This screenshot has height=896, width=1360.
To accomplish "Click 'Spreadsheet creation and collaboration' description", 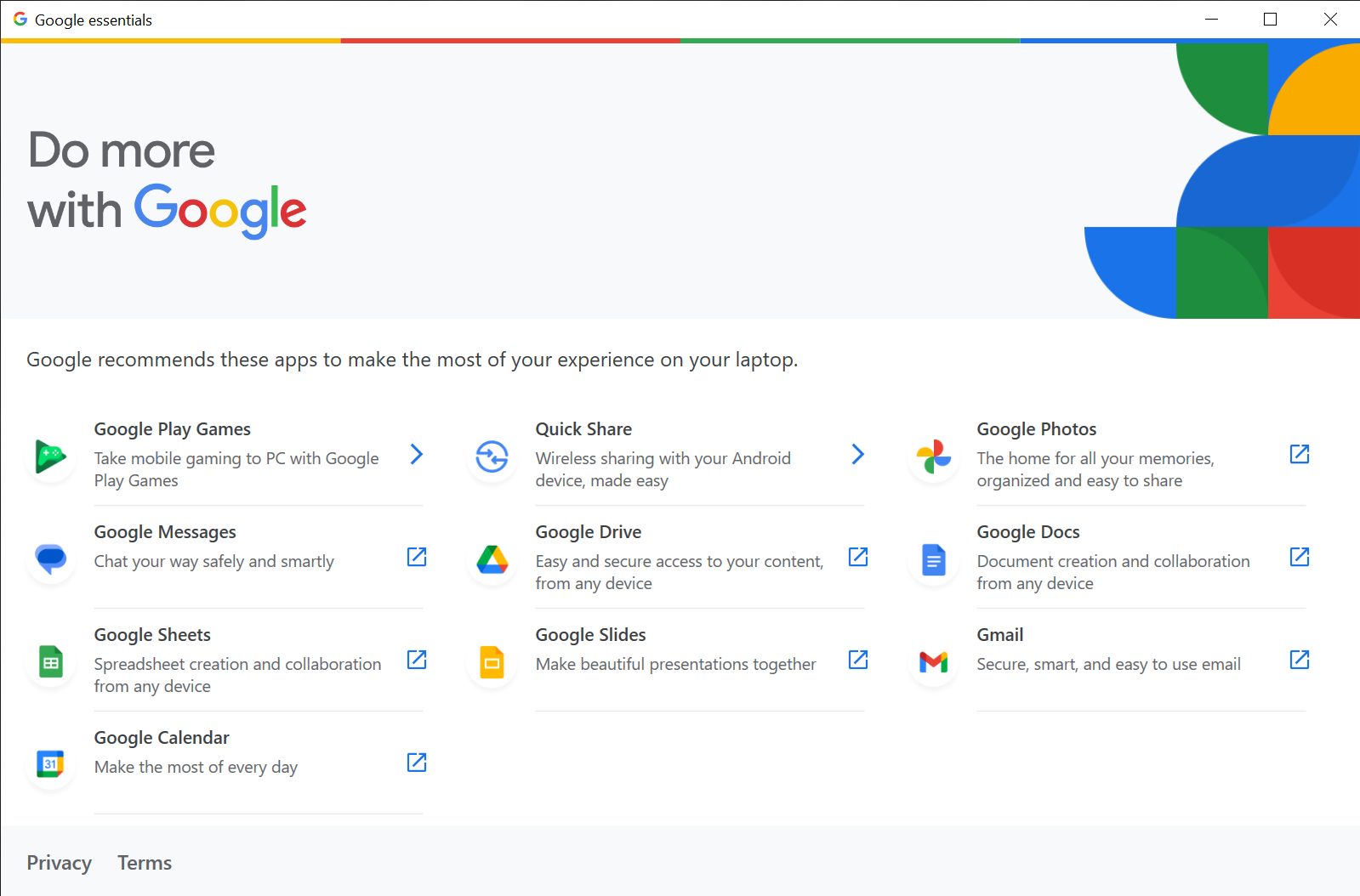I will (237, 675).
